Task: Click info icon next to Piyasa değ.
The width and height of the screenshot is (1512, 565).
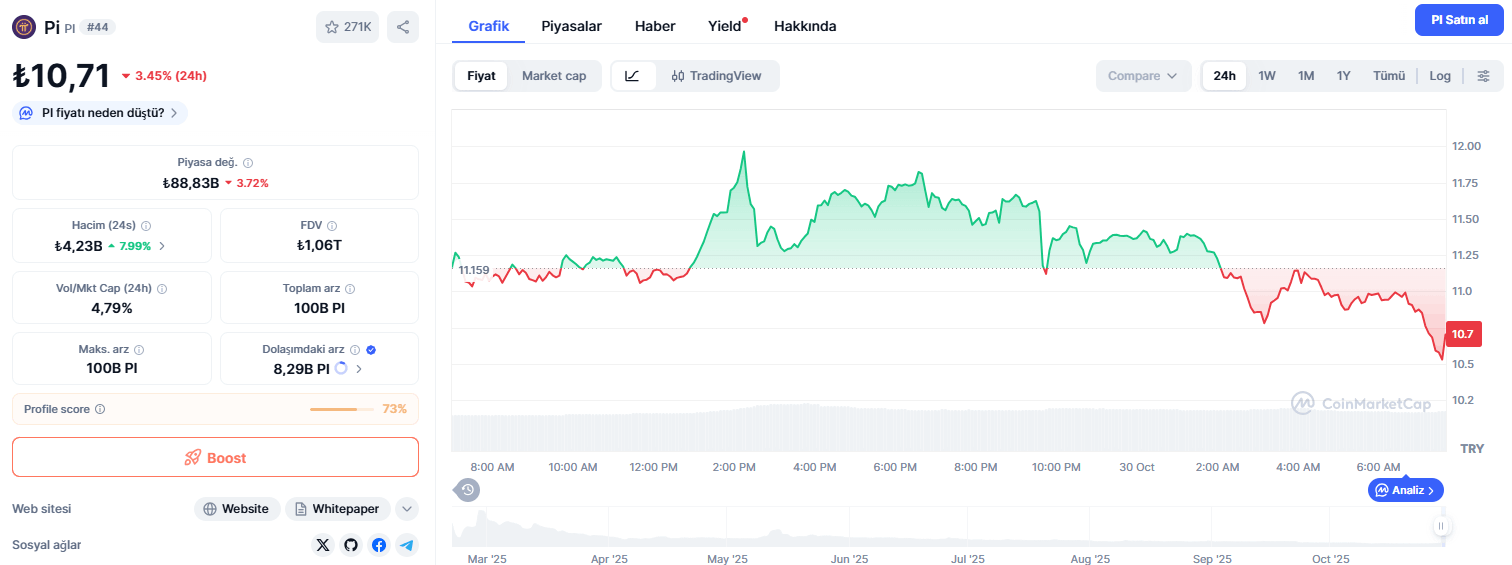Action: click(x=248, y=163)
